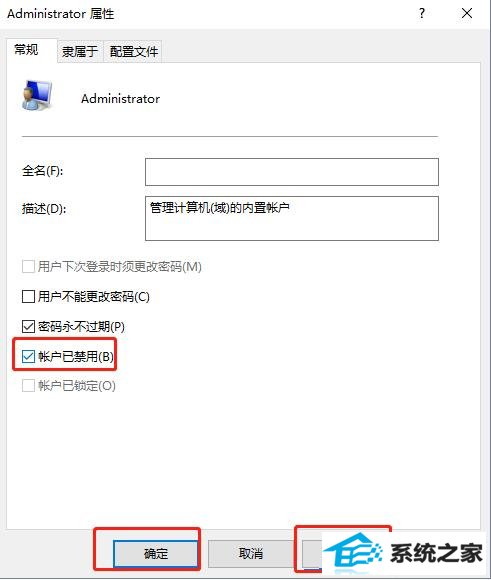Click the help question mark button
The height and width of the screenshot is (580, 491).
pyautogui.click(x=422, y=14)
